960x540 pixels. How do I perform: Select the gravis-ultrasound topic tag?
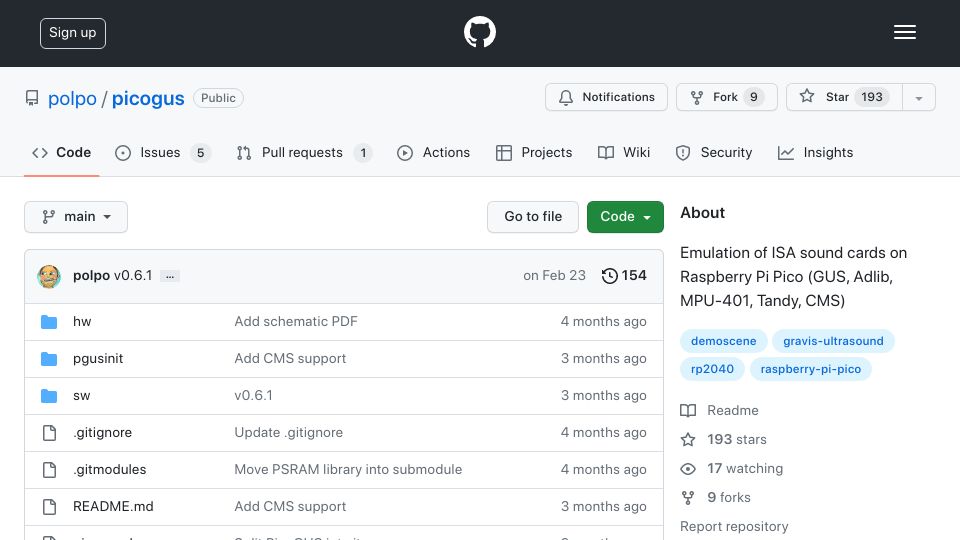point(833,341)
